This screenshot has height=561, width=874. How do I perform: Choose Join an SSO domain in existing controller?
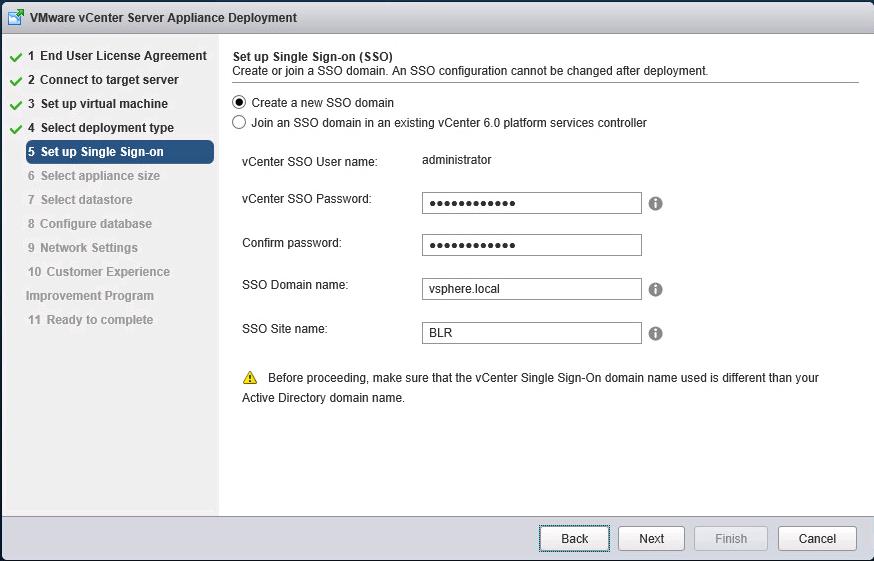tap(239, 123)
